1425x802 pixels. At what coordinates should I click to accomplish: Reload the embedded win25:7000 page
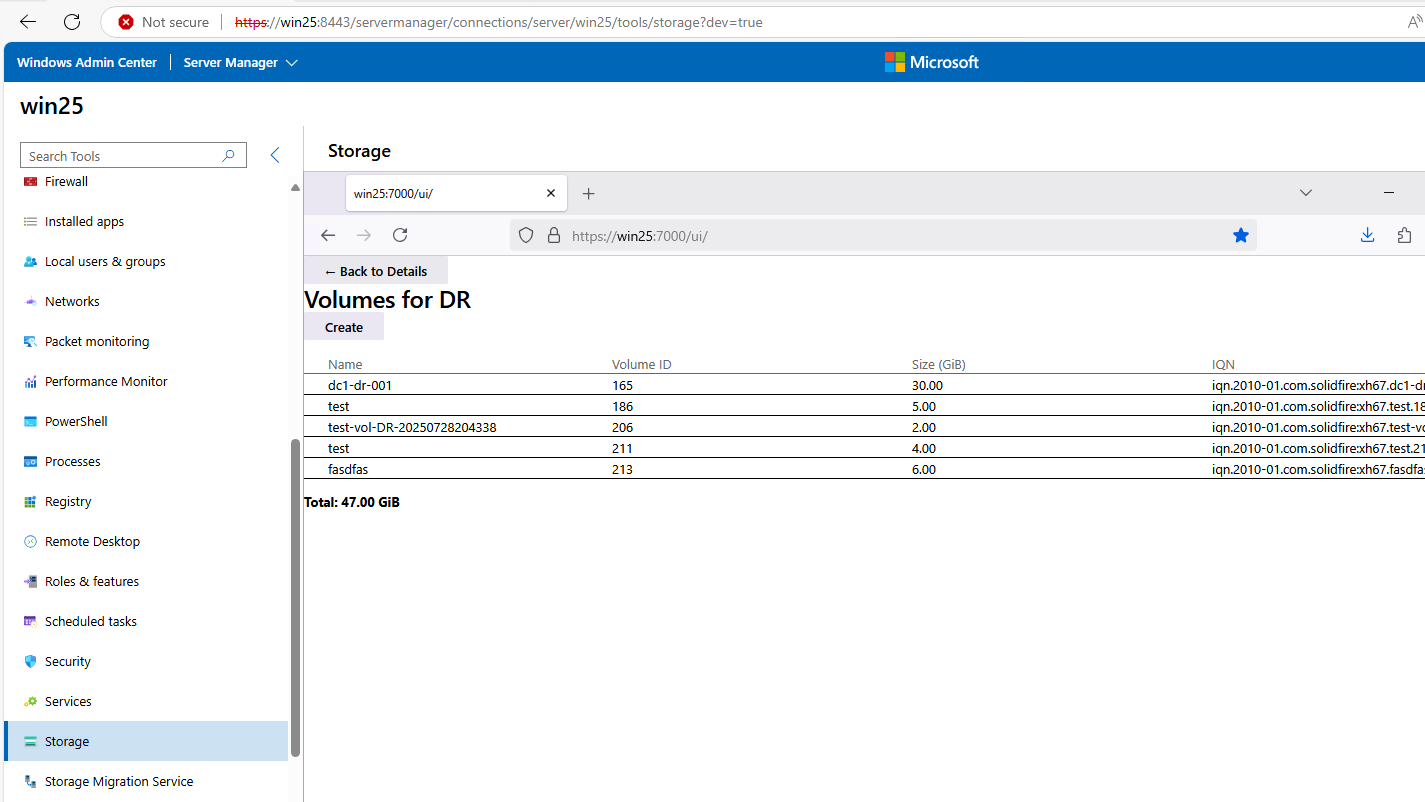point(400,235)
